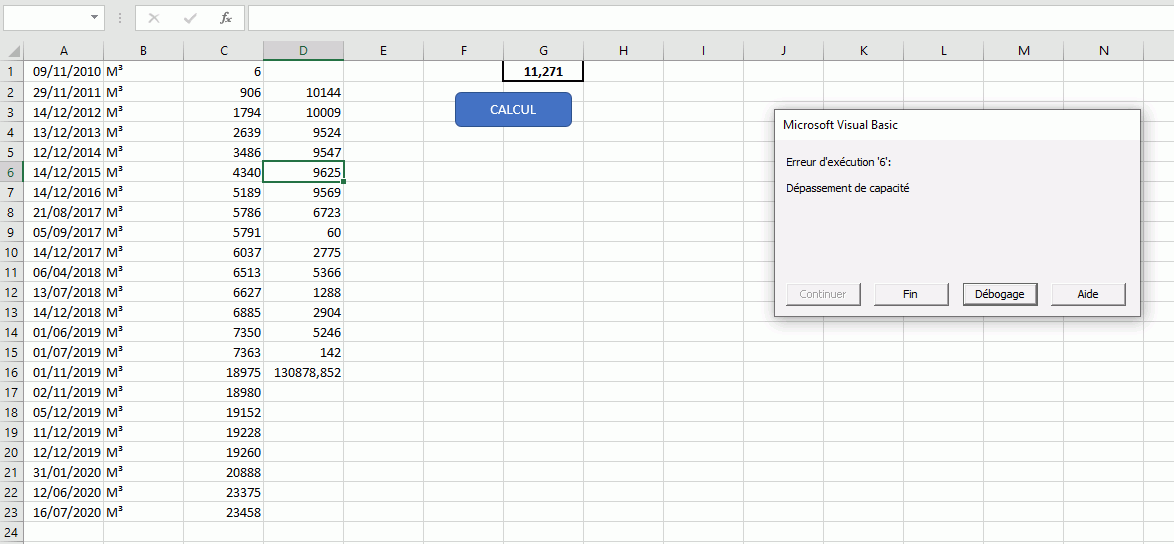Select M³ unit cell in row 23
This screenshot has width=1174, height=544.
(x=143, y=512)
